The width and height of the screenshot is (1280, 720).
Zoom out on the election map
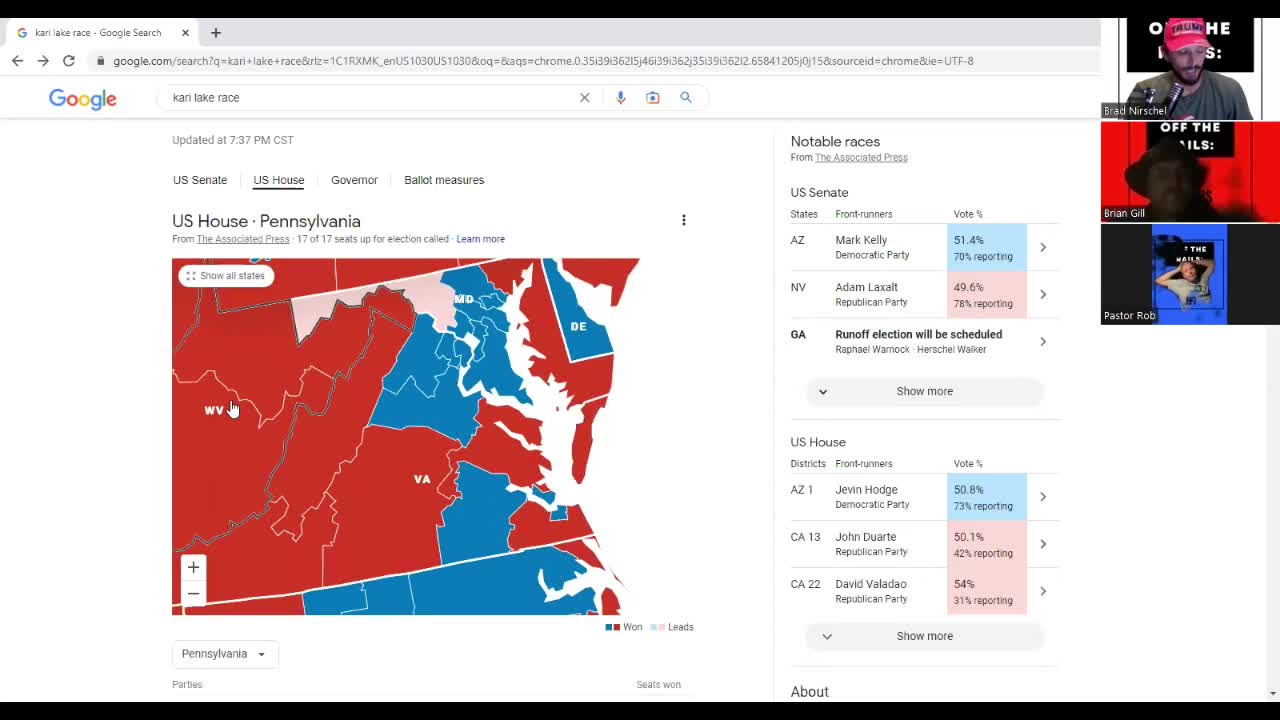pos(194,593)
